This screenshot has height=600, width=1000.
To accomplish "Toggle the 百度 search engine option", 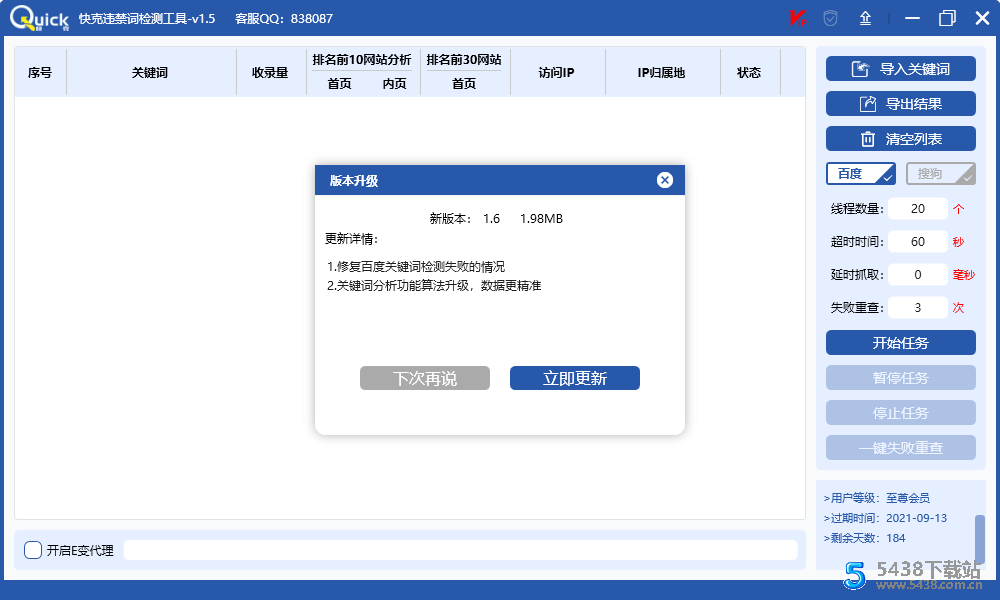I will [x=860, y=173].
